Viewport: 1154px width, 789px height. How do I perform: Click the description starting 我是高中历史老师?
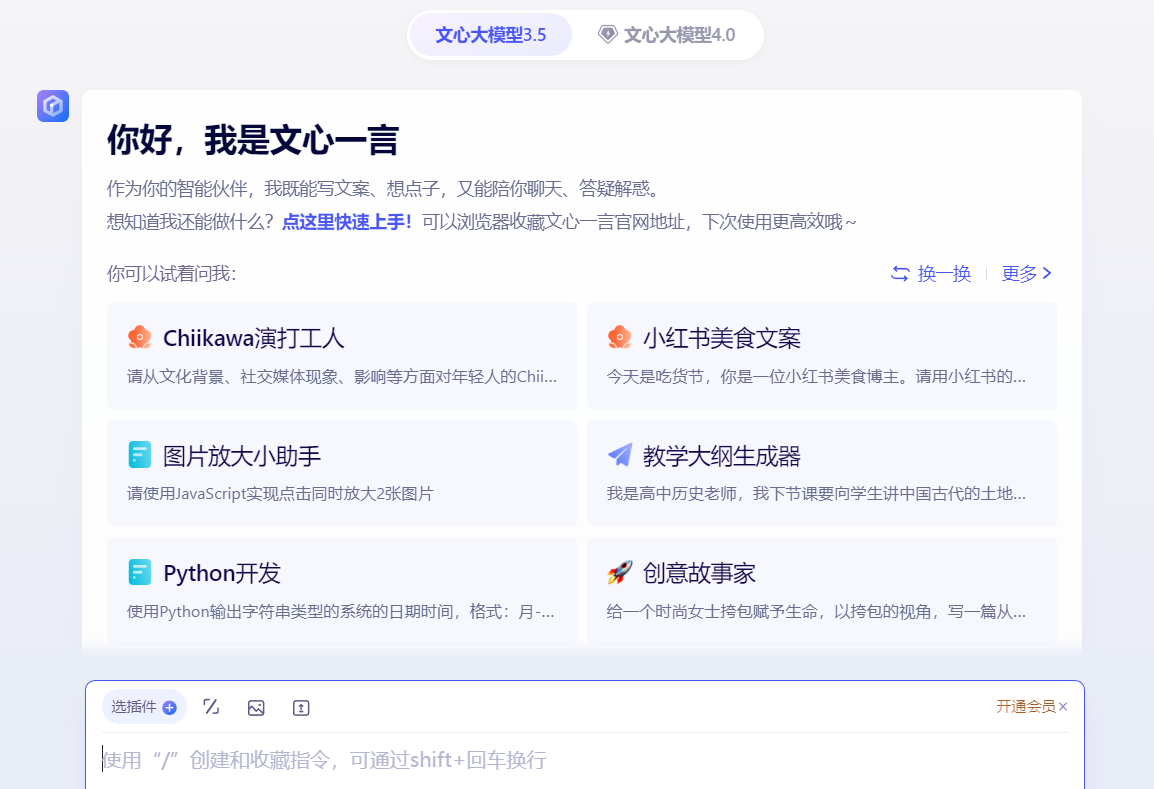point(816,494)
